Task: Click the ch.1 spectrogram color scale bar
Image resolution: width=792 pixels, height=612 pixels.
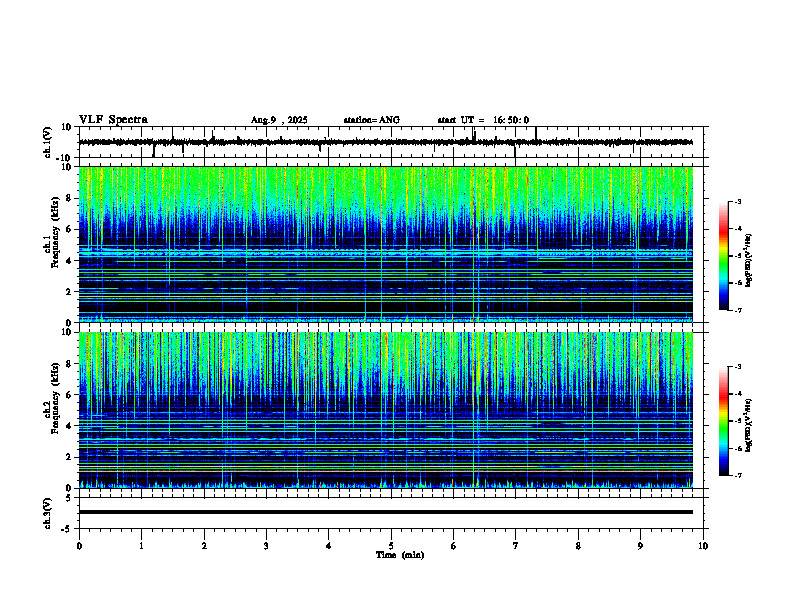Action: (x=724, y=256)
